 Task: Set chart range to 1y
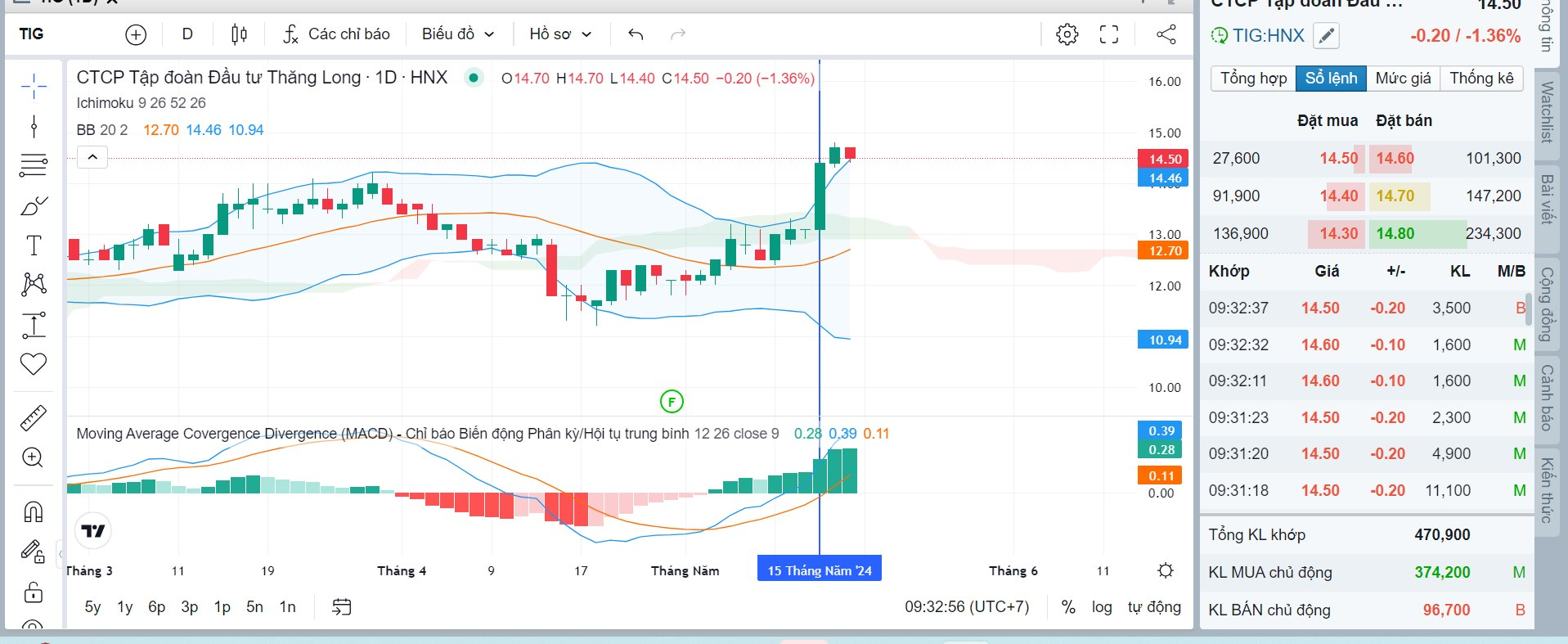125,607
